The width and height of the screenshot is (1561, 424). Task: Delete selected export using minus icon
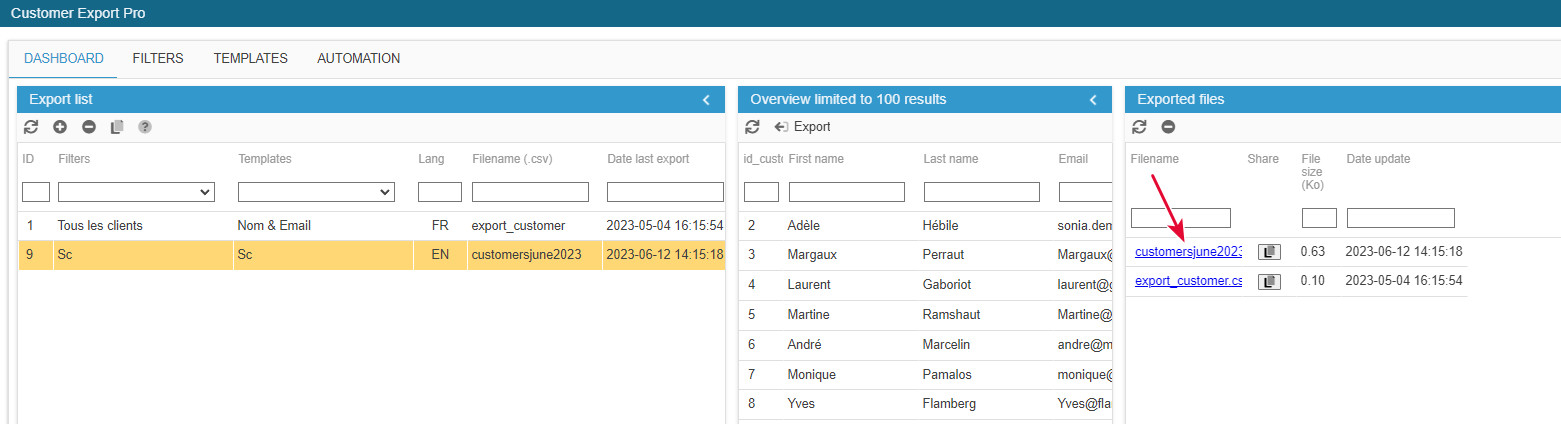[89, 127]
